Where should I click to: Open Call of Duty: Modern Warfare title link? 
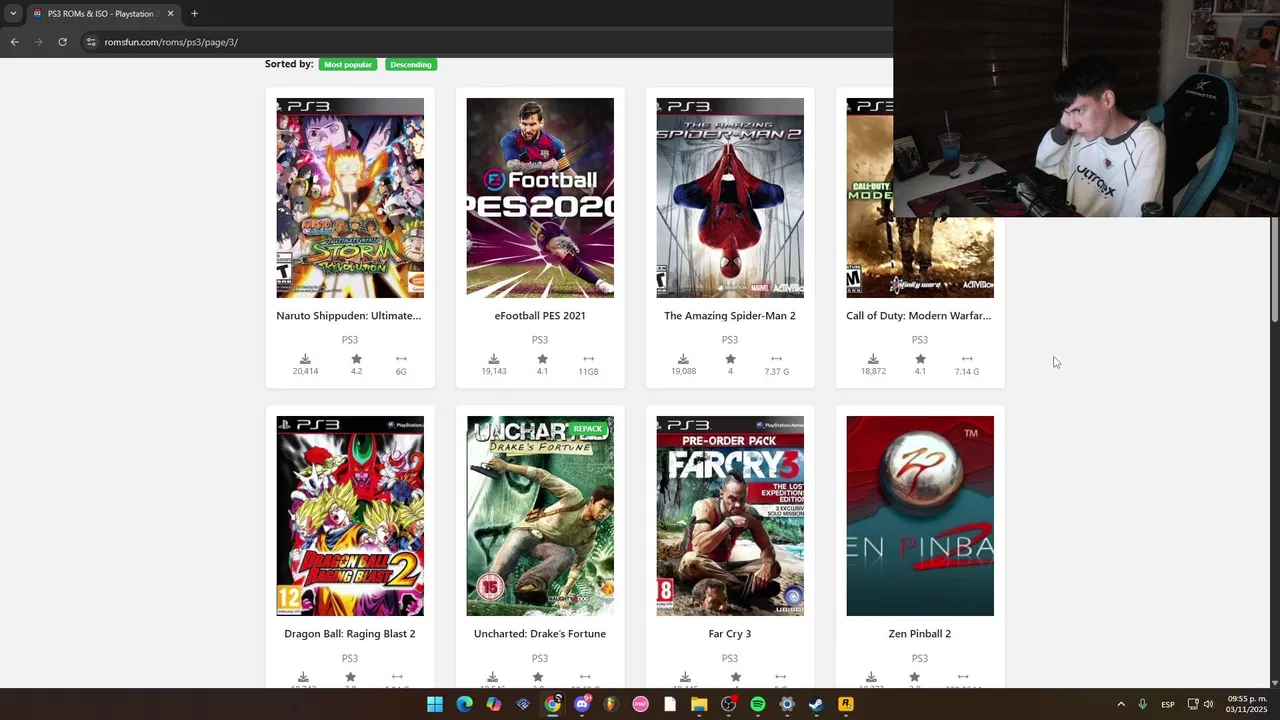tap(919, 316)
